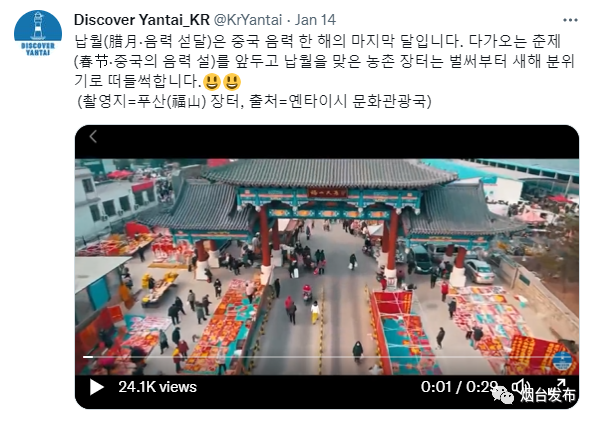
Task: Click the 0:01 / 0:29 time display
Action: (x=459, y=387)
